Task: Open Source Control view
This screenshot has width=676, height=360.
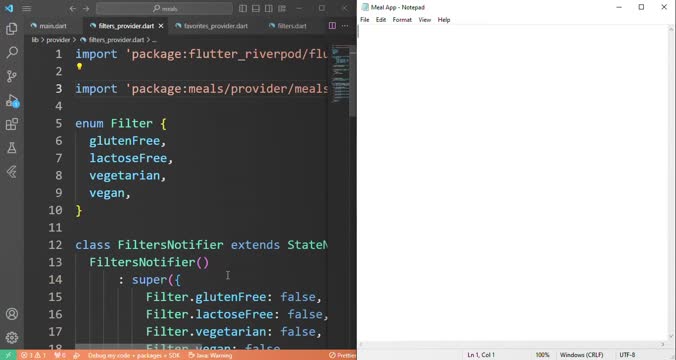Action: 12,76
